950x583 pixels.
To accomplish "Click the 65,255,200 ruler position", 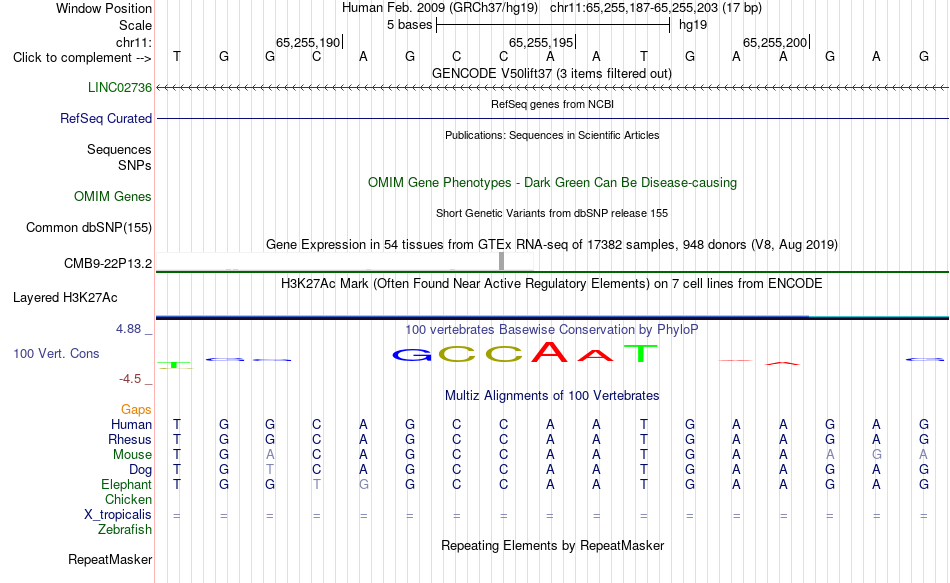I will (x=775, y=42).
